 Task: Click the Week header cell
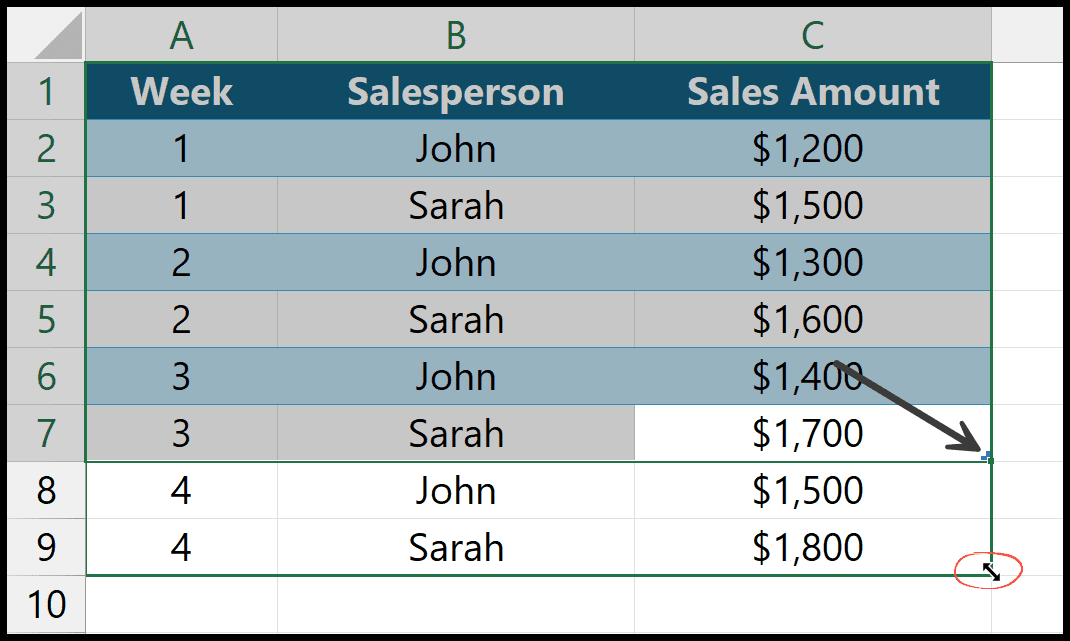(x=182, y=91)
